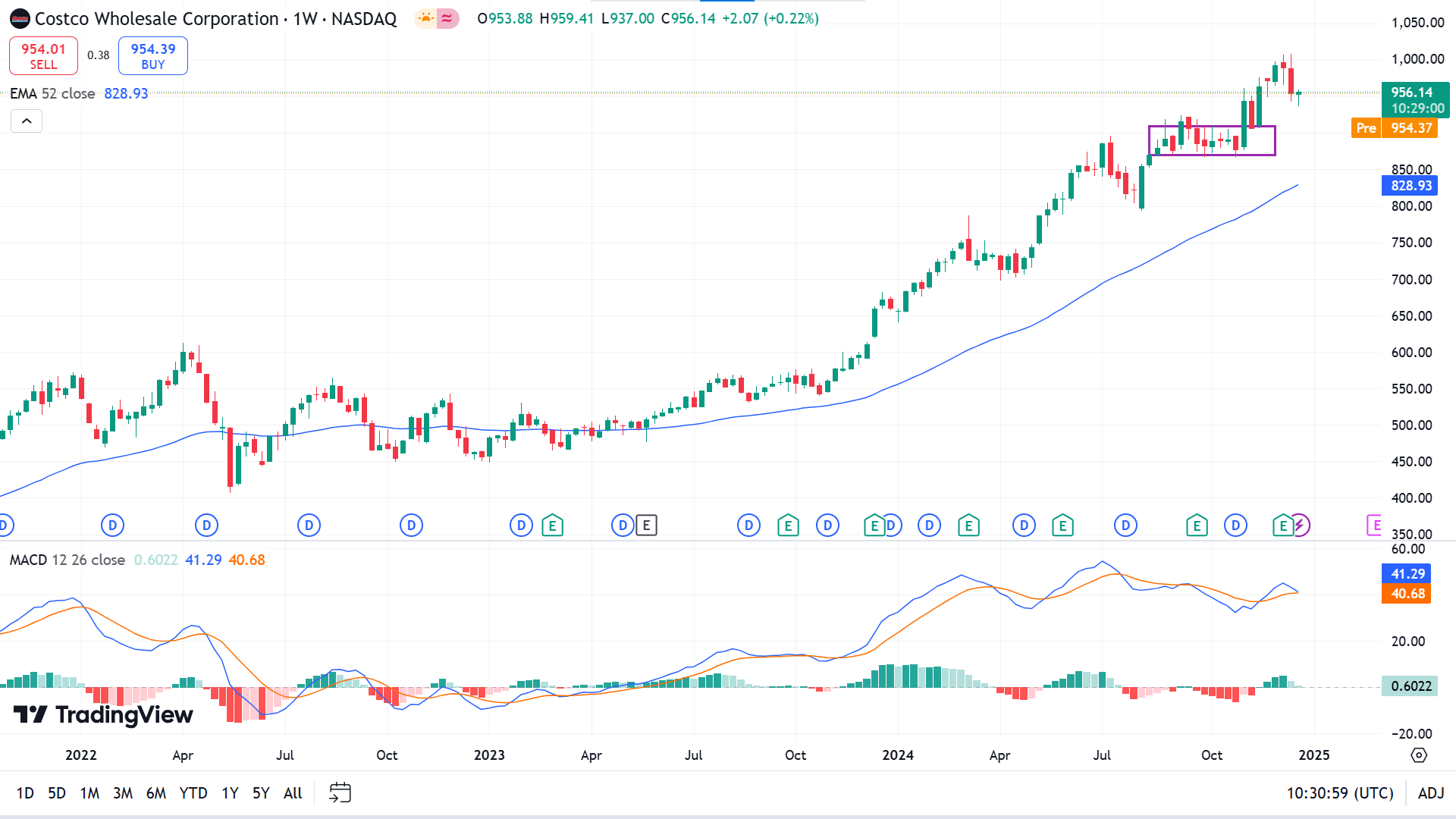This screenshot has width=1456, height=819.
Task: Click the pre-market sun session icon
Action: [426, 18]
